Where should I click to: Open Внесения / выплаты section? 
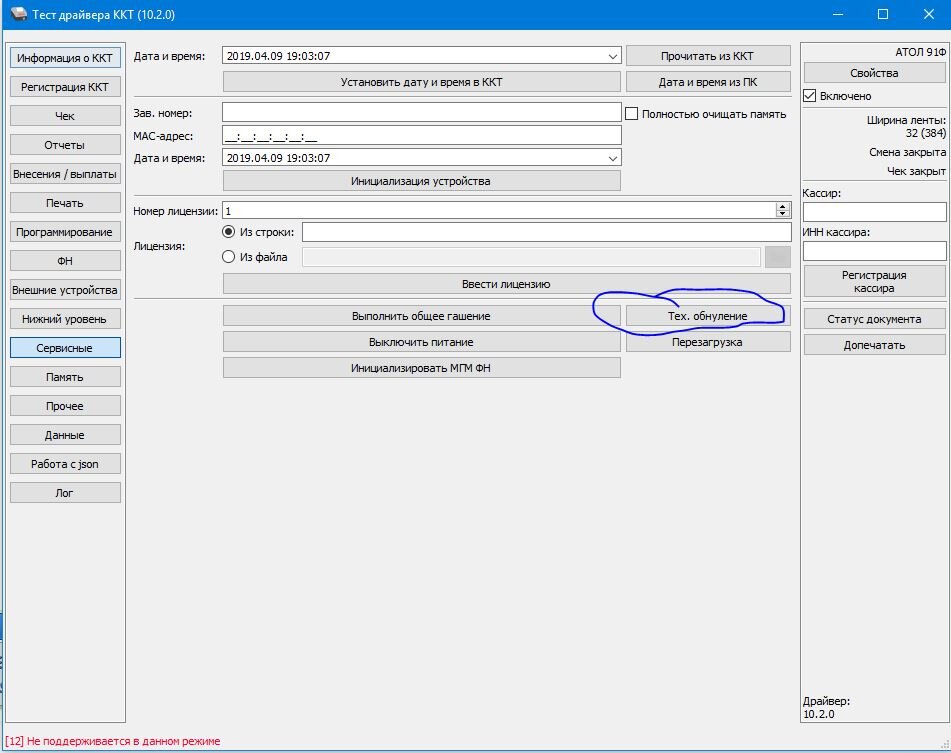[65, 174]
